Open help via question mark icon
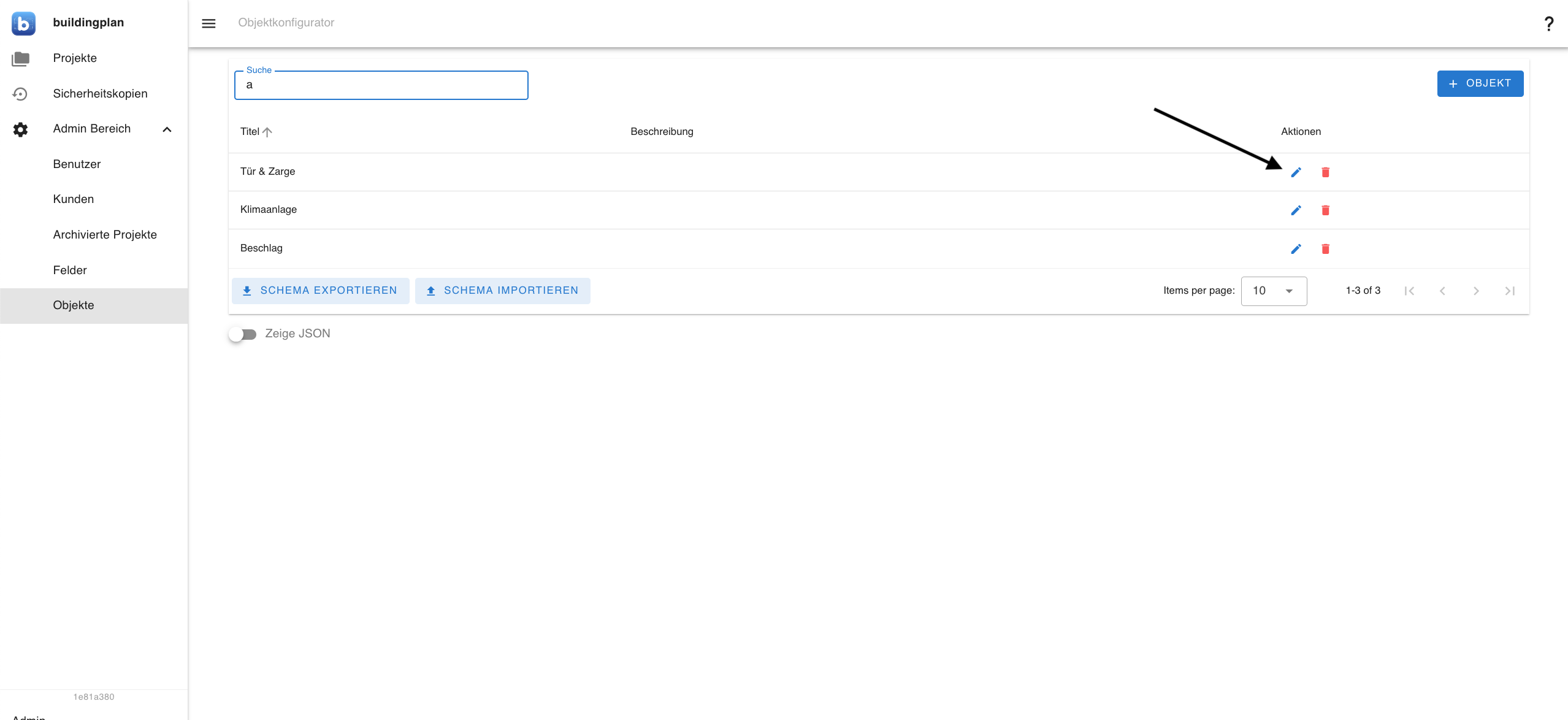This screenshot has width=1568, height=720. (x=1548, y=23)
